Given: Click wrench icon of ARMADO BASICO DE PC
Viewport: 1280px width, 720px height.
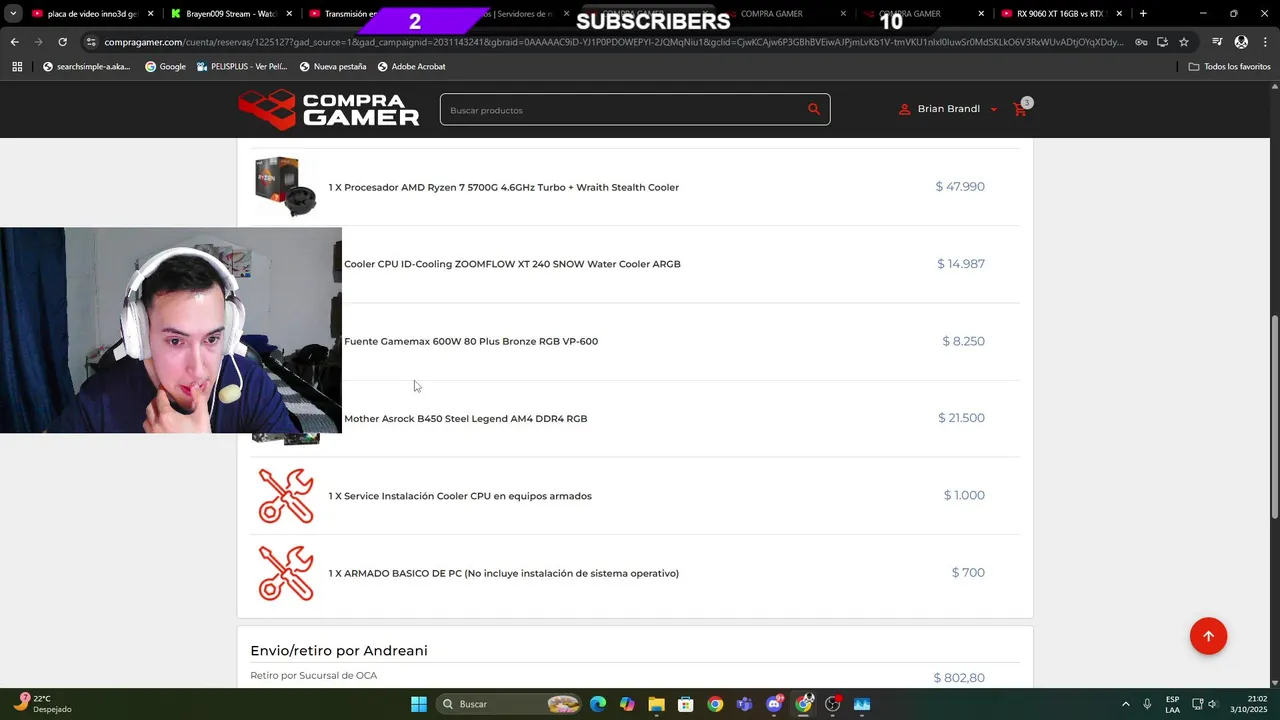Looking at the screenshot, I should pyautogui.click(x=286, y=573).
